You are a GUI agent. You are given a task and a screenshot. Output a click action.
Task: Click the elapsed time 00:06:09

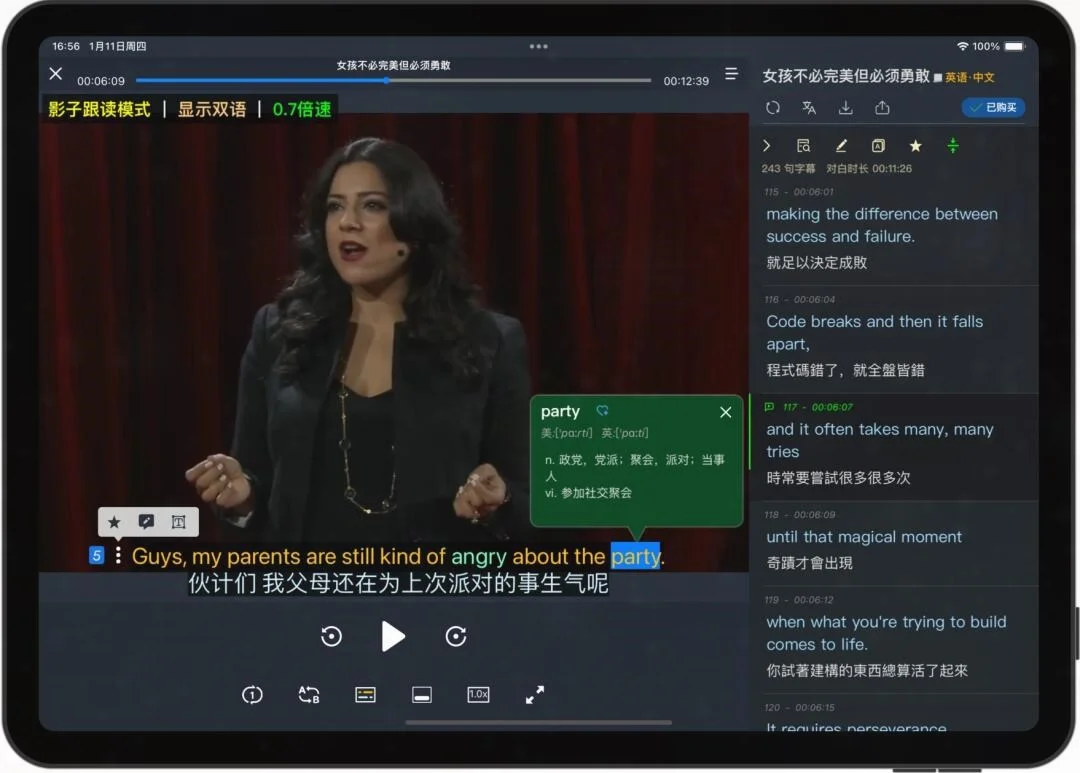coord(101,81)
